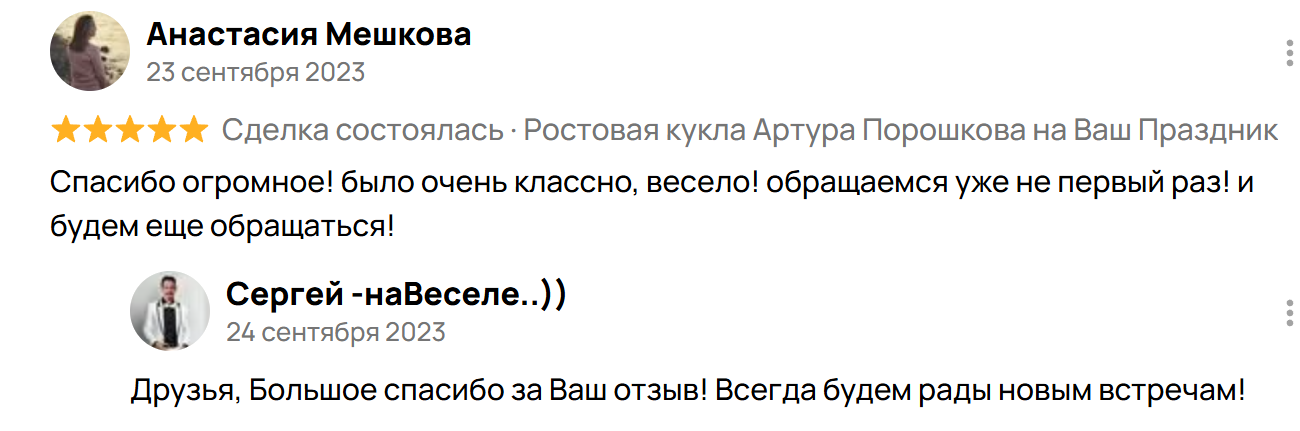Viewport: 1300px width, 431px height.
Task: Open Анастасия Мешкова's profile avatar
Action: coord(90,51)
